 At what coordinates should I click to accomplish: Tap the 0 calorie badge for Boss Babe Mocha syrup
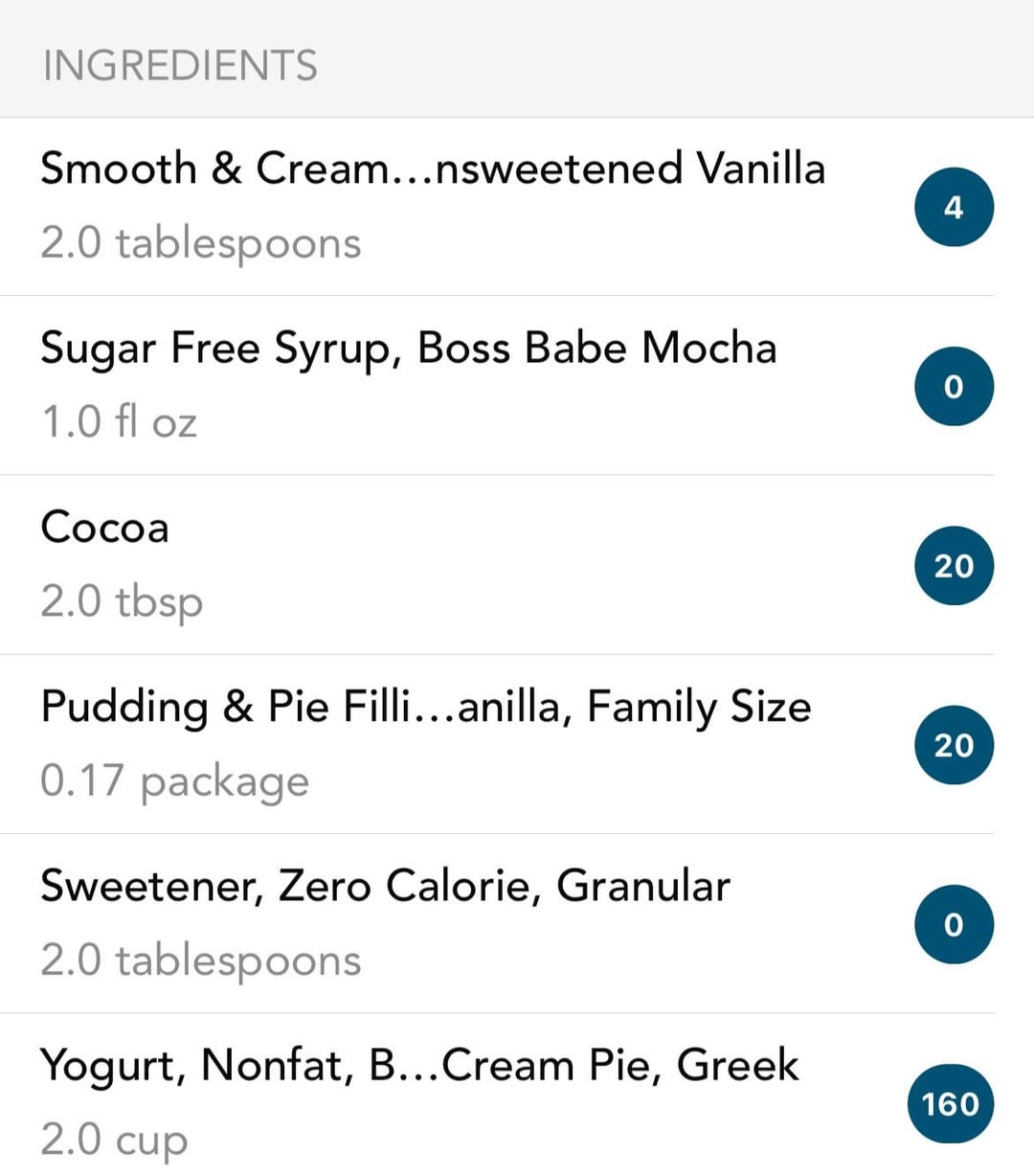[954, 386]
